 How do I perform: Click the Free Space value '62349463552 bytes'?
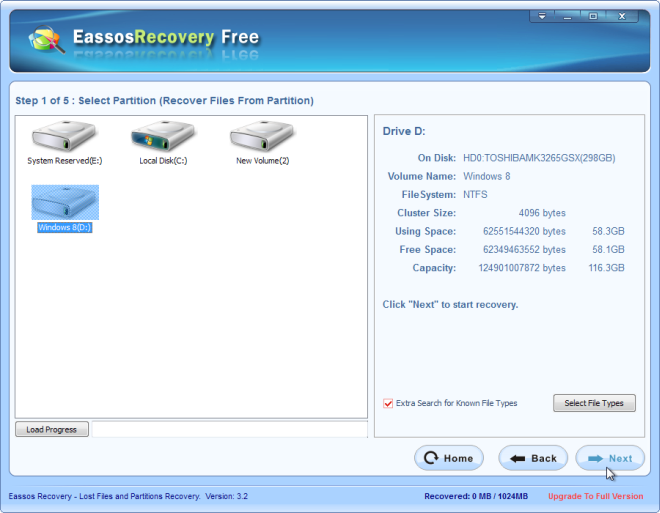pyautogui.click(x=524, y=250)
